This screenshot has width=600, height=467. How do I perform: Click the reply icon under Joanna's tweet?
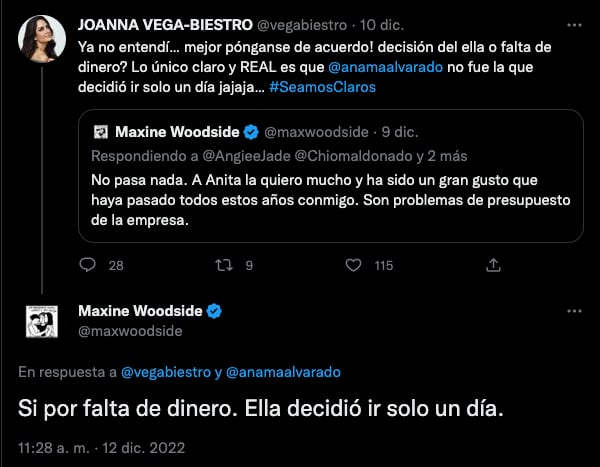click(x=88, y=265)
